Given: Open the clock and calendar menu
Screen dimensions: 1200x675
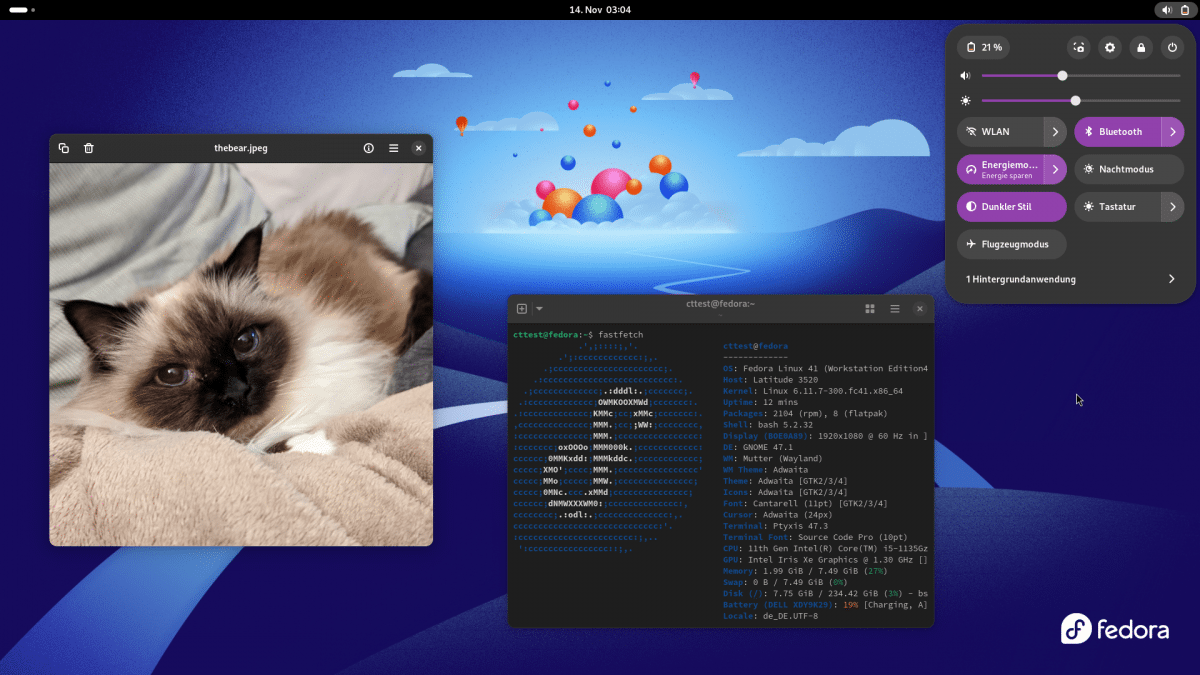Looking at the screenshot, I should coord(600,9).
